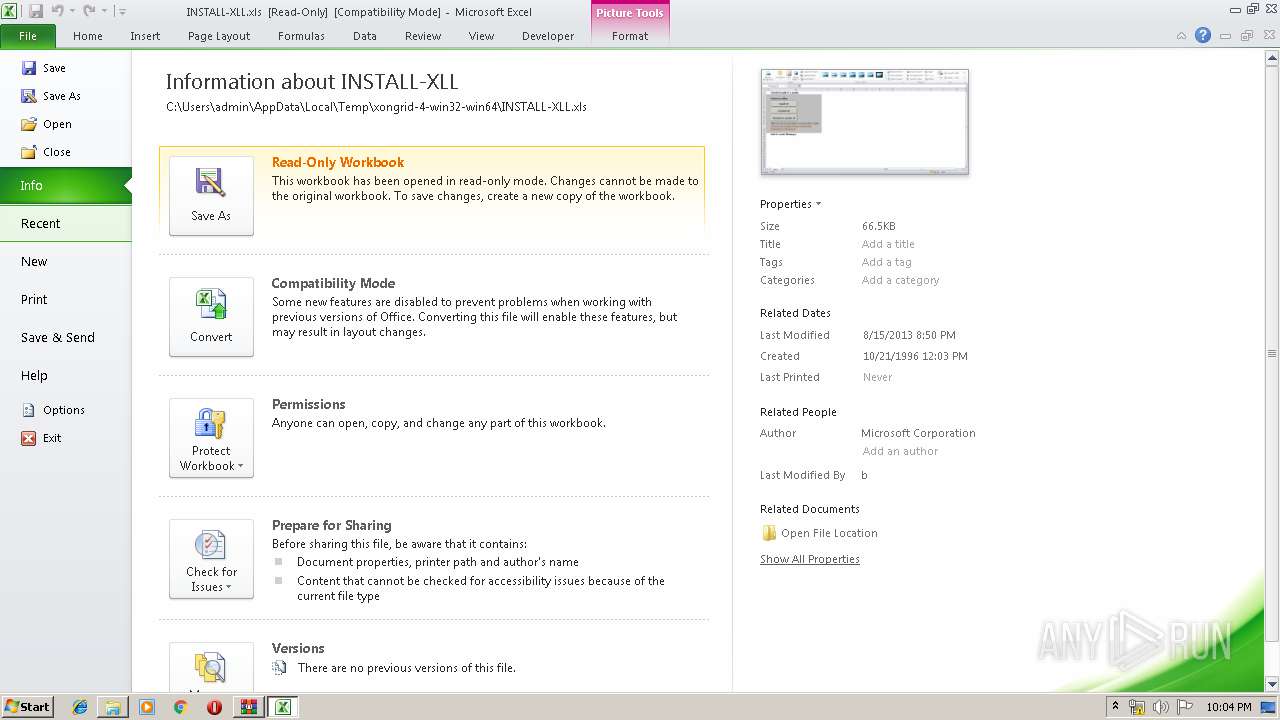1280x720 pixels.
Task: Click the Action Center flag tray icon
Action: pos(1185,707)
